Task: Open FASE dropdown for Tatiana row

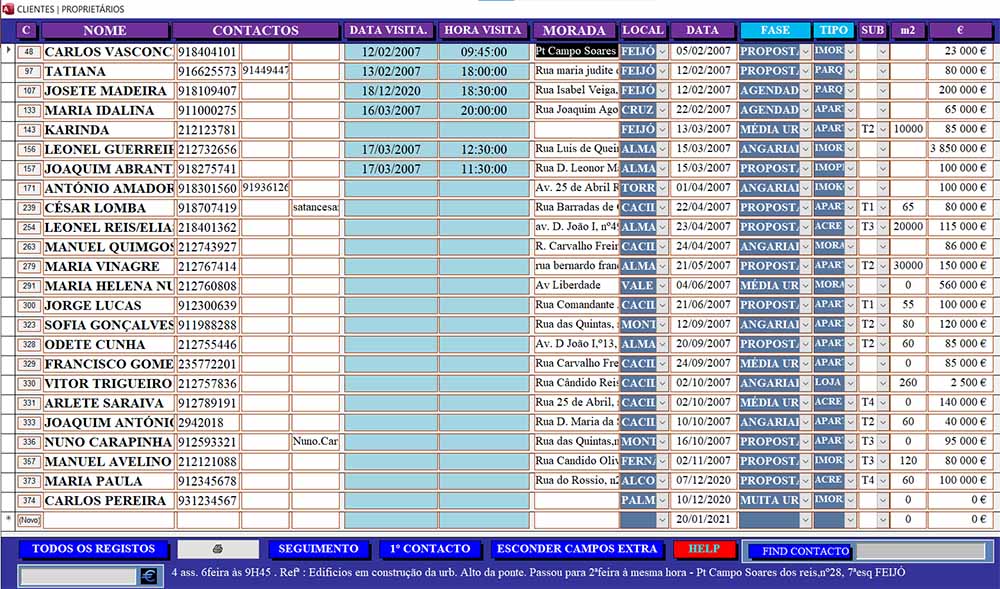Action: pyautogui.click(x=805, y=71)
